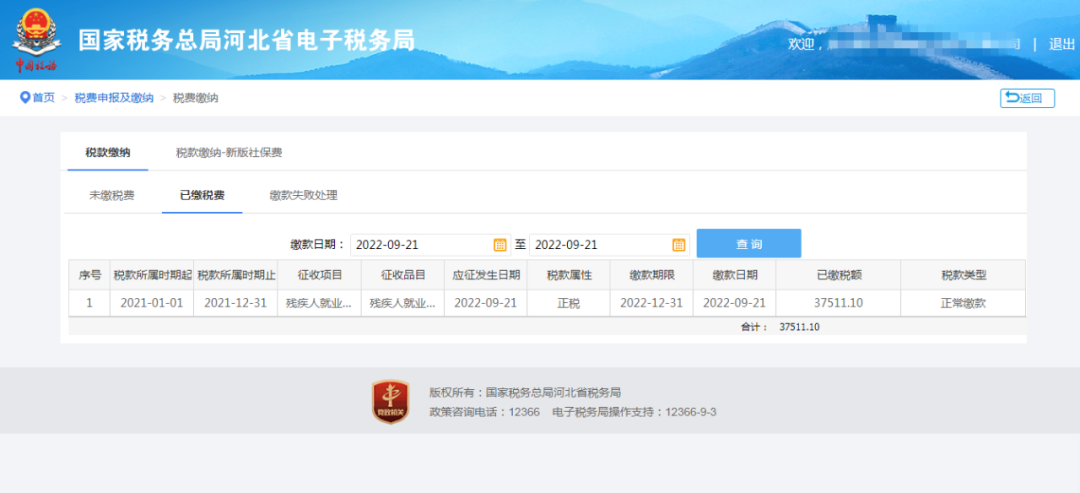This screenshot has width=1080, height=493.
Task: Focus the start date field 2022-09-21
Action: [x=430, y=244]
